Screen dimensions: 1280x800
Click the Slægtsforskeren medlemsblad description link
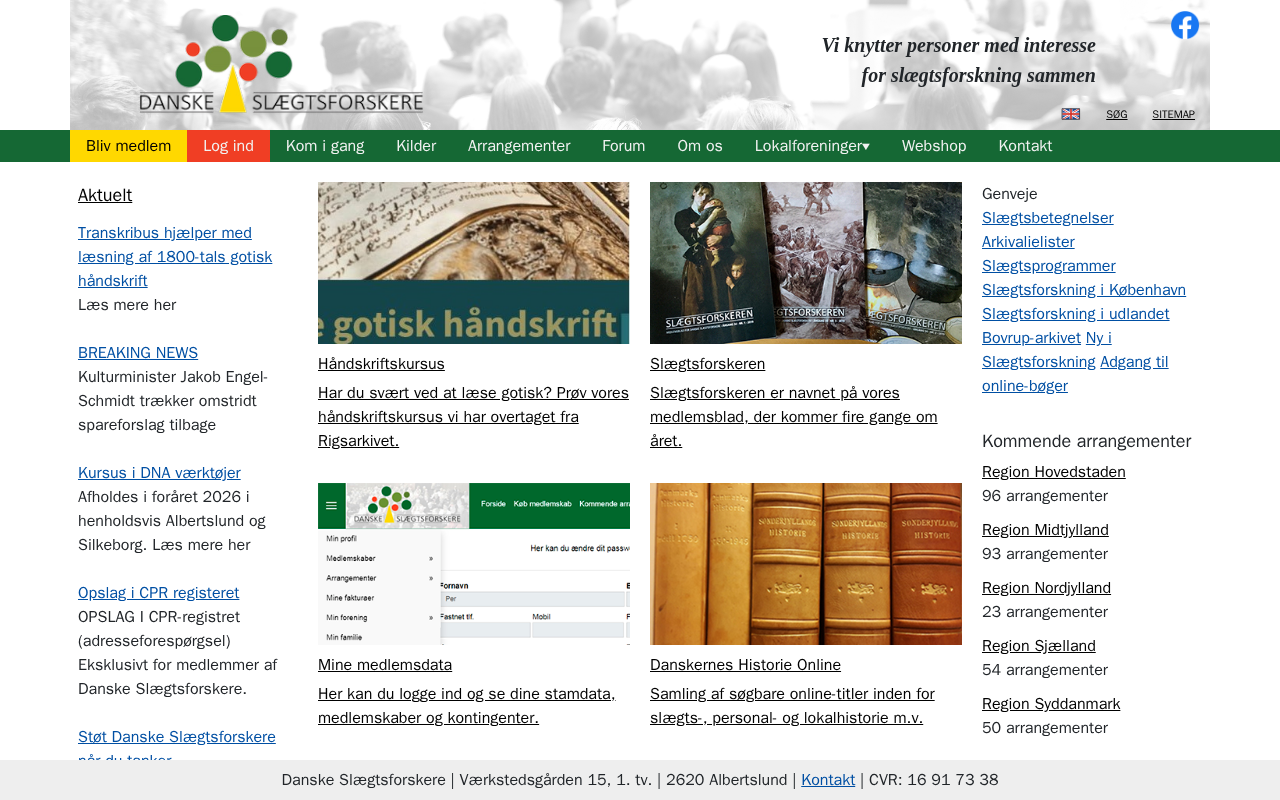tap(794, 417)
